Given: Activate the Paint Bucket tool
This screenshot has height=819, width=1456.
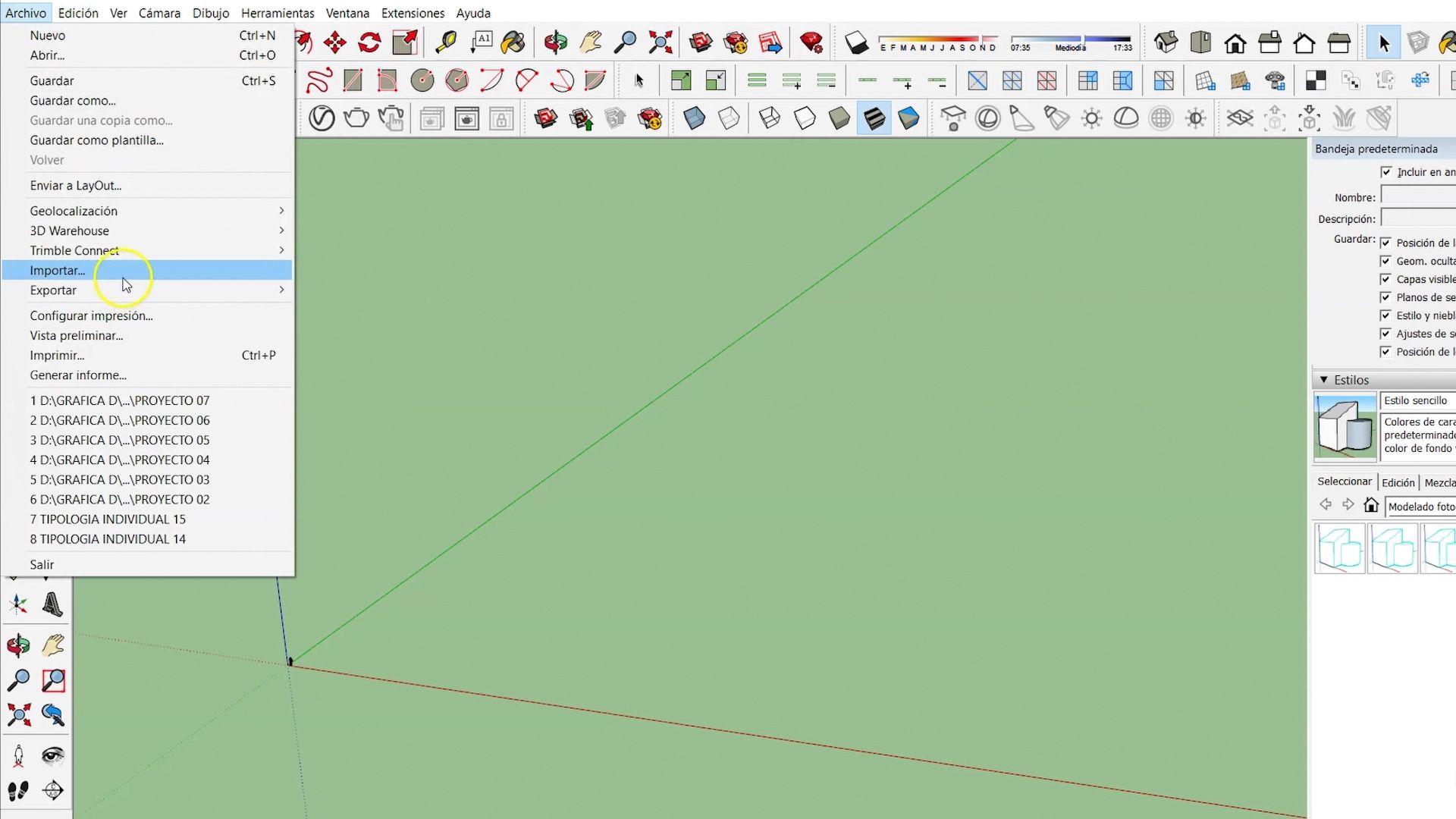Looking at the screenshot, I should click(x=514, y=43).
